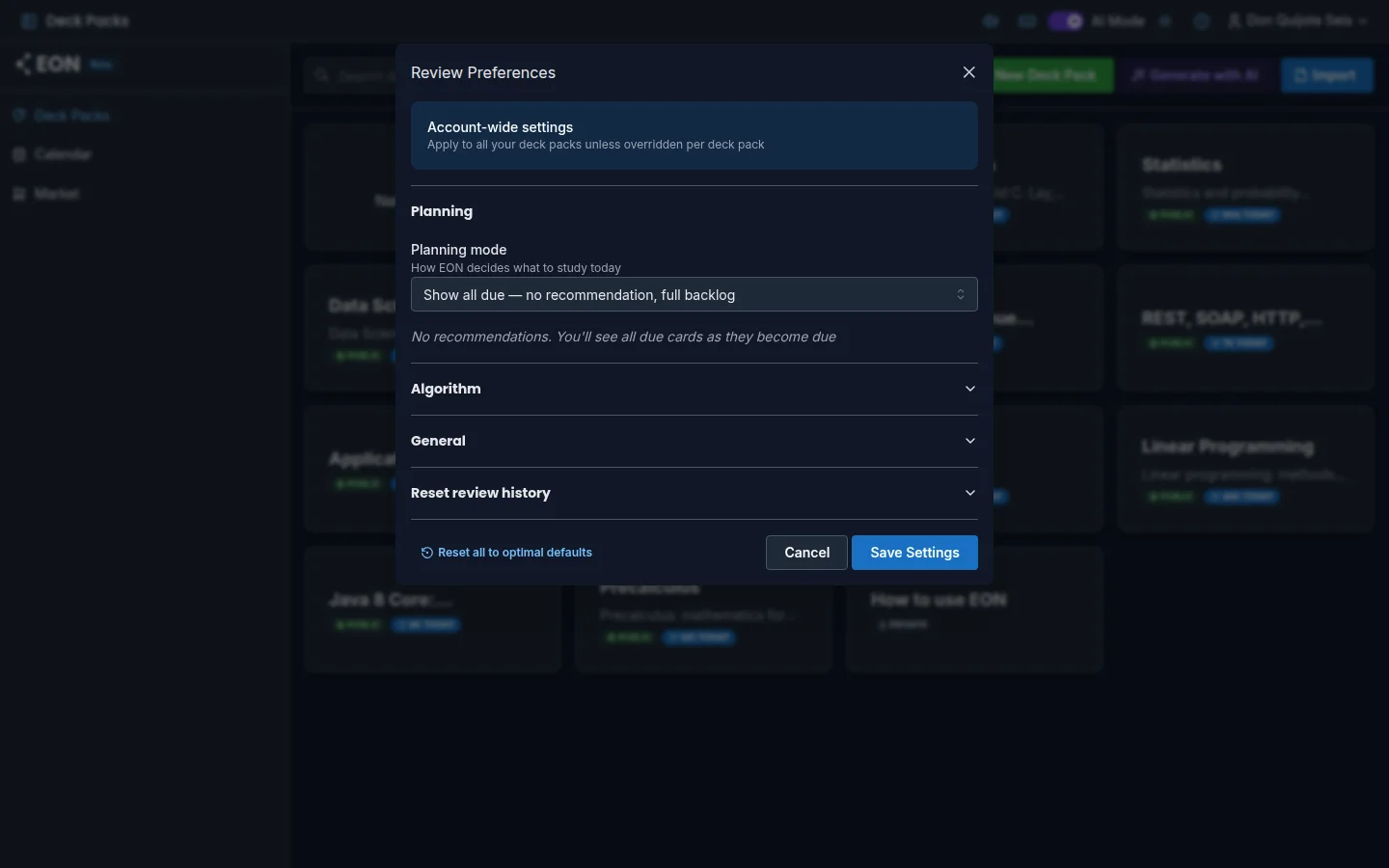1389x868 pixels.
Task: Click the rectangular icon left of AI toggle
Action: tap(1027, 21)
